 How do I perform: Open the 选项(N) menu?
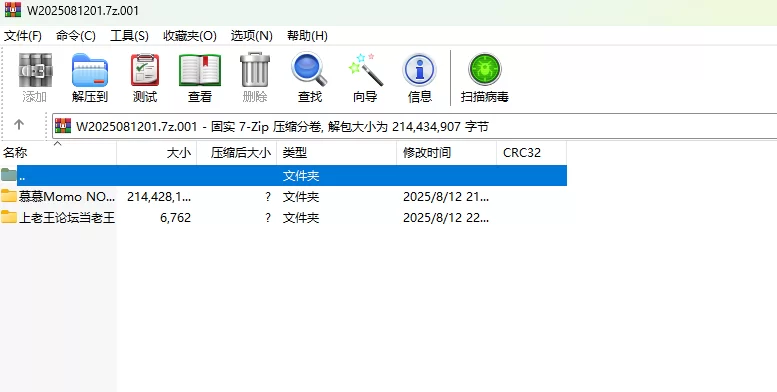pyautogui.click(x=252, y=36)
